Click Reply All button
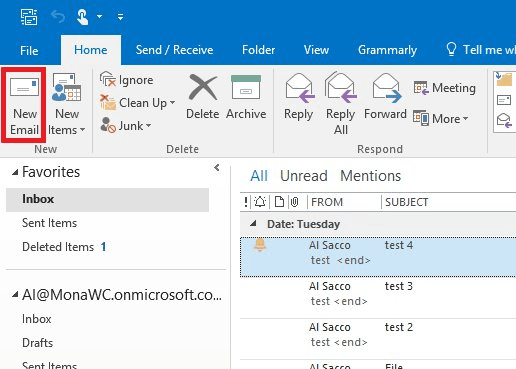The height and width of the screenshot is (369, 516). (341, 103)
